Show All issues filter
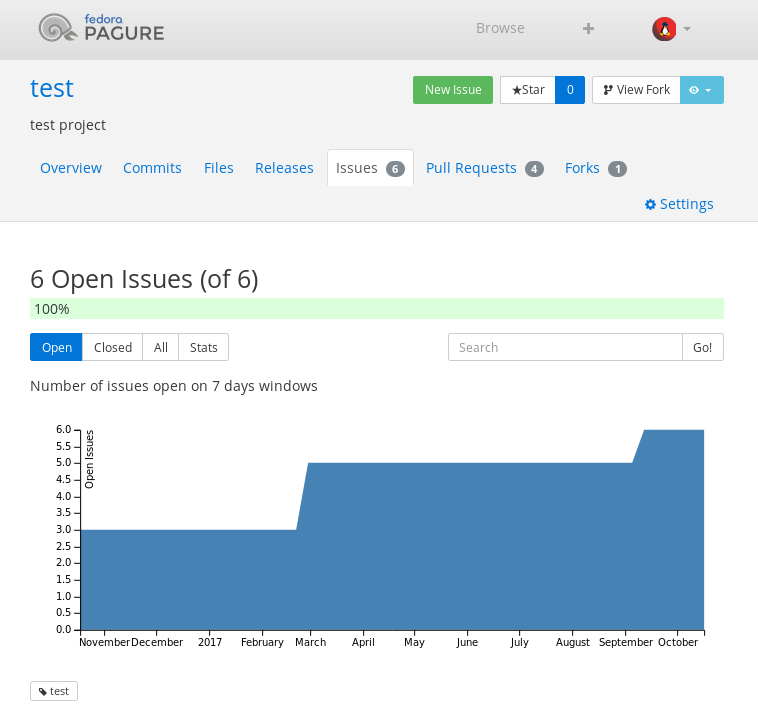Viewport: 758px width, 712px height. click(160, 348)
